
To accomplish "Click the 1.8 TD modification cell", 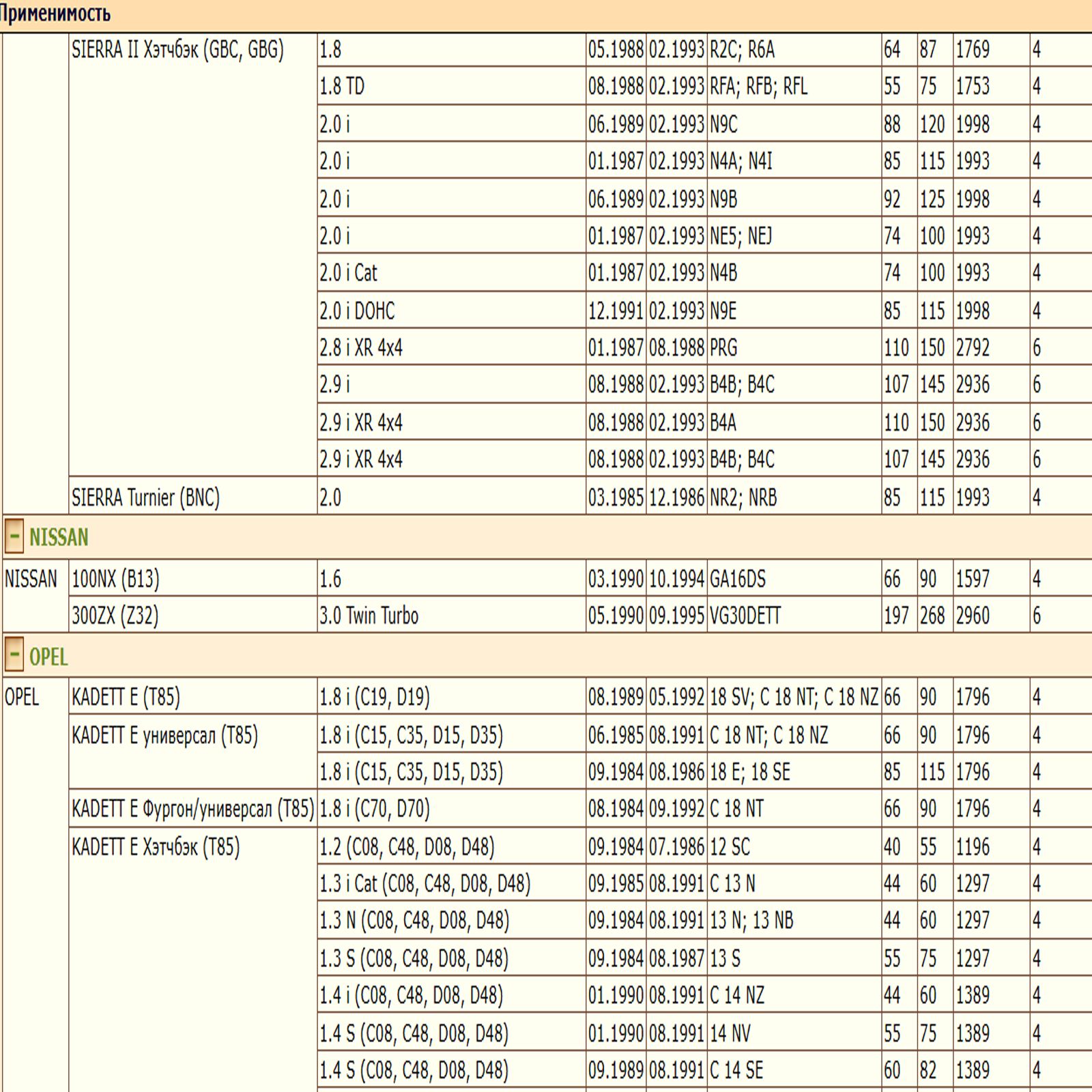I will click(x=342, y=87).
